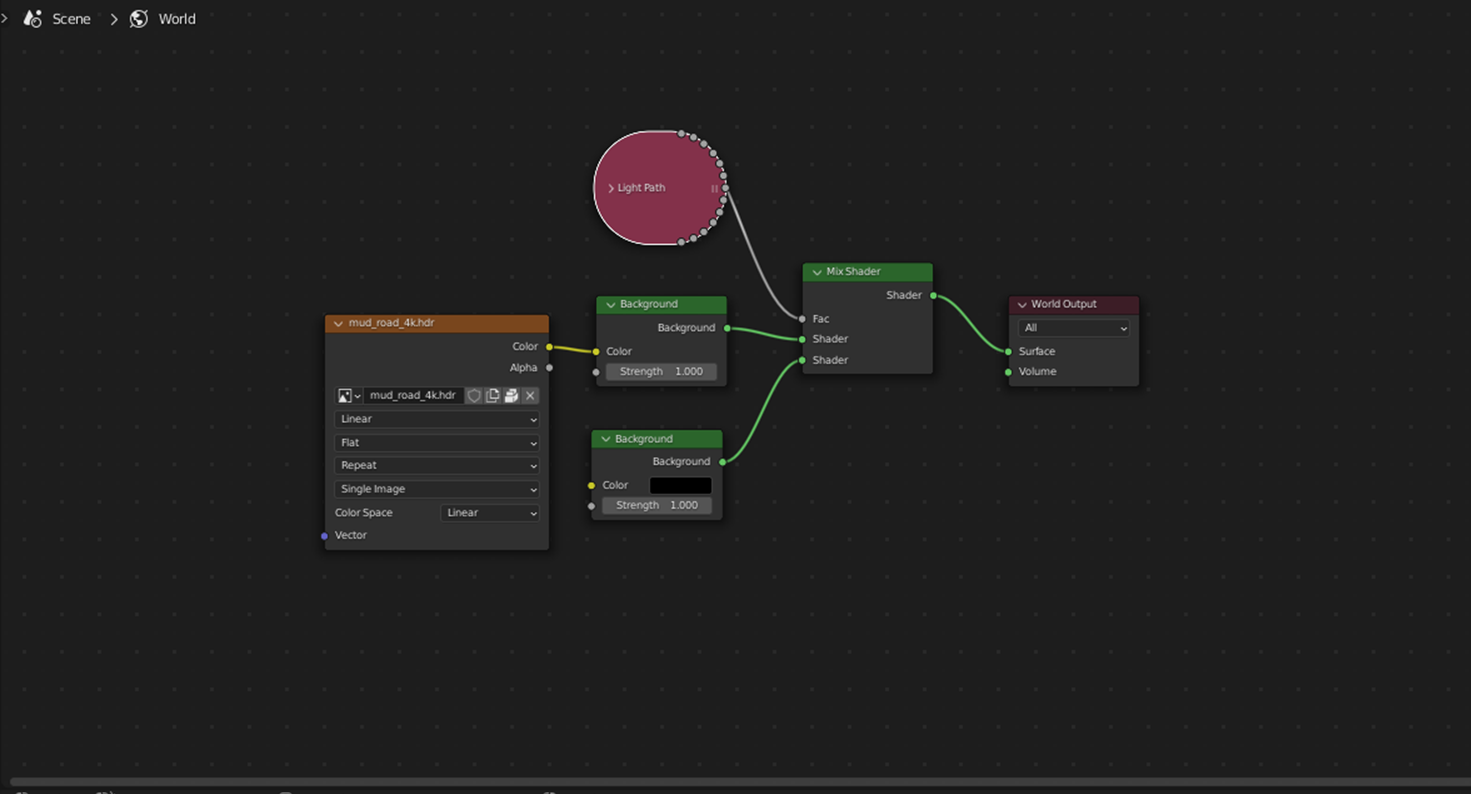Screen dimensions: 1471x794
Task: Edit the mud_road_4k.hdr image name field
Action: pos(413,396)
